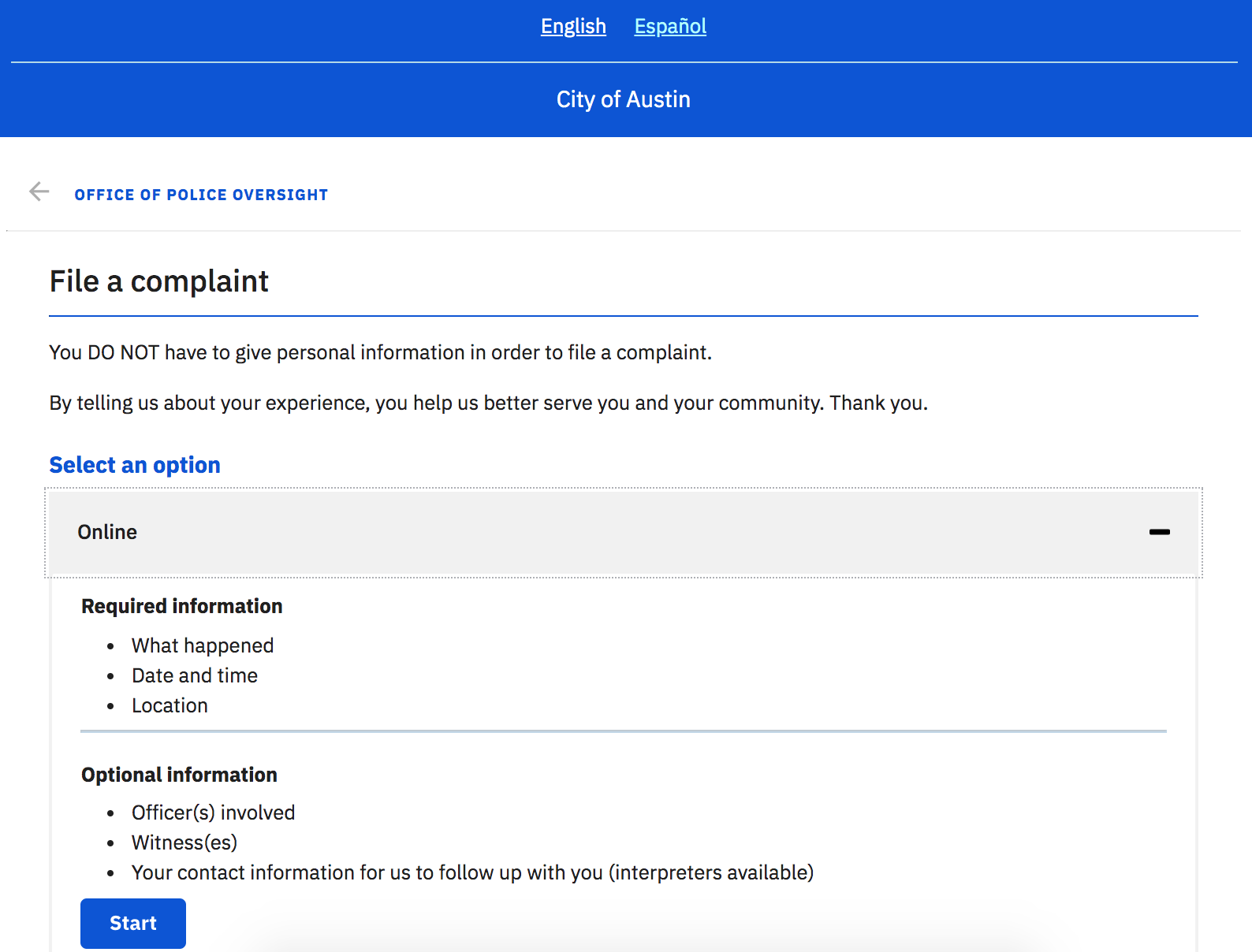The height and width of the screenshot is (952, 1252).
Task: Click the Optional information heading
Action: [x=179, y=775]
